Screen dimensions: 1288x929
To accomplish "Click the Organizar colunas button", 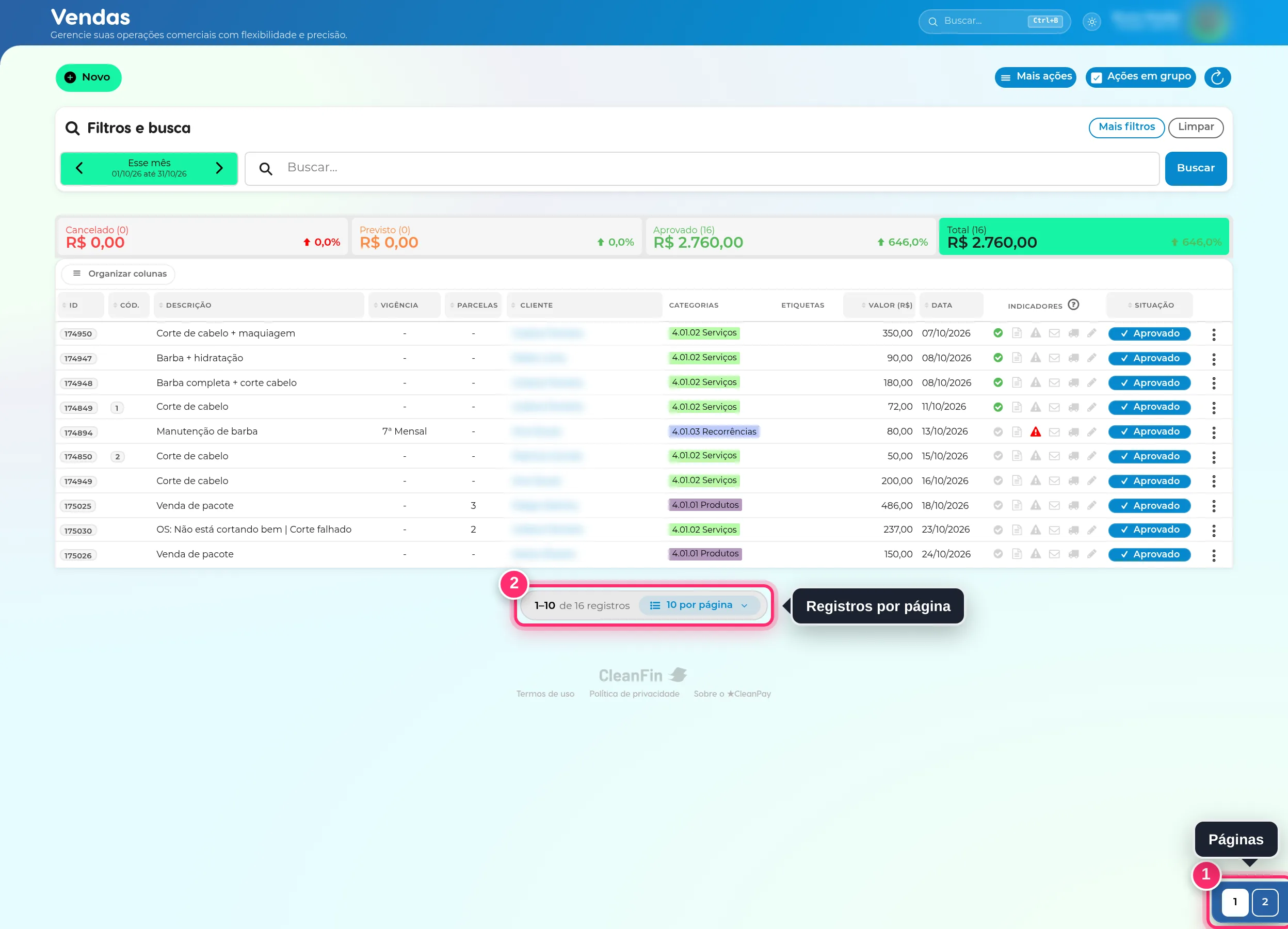I will (x=119, y=274).
